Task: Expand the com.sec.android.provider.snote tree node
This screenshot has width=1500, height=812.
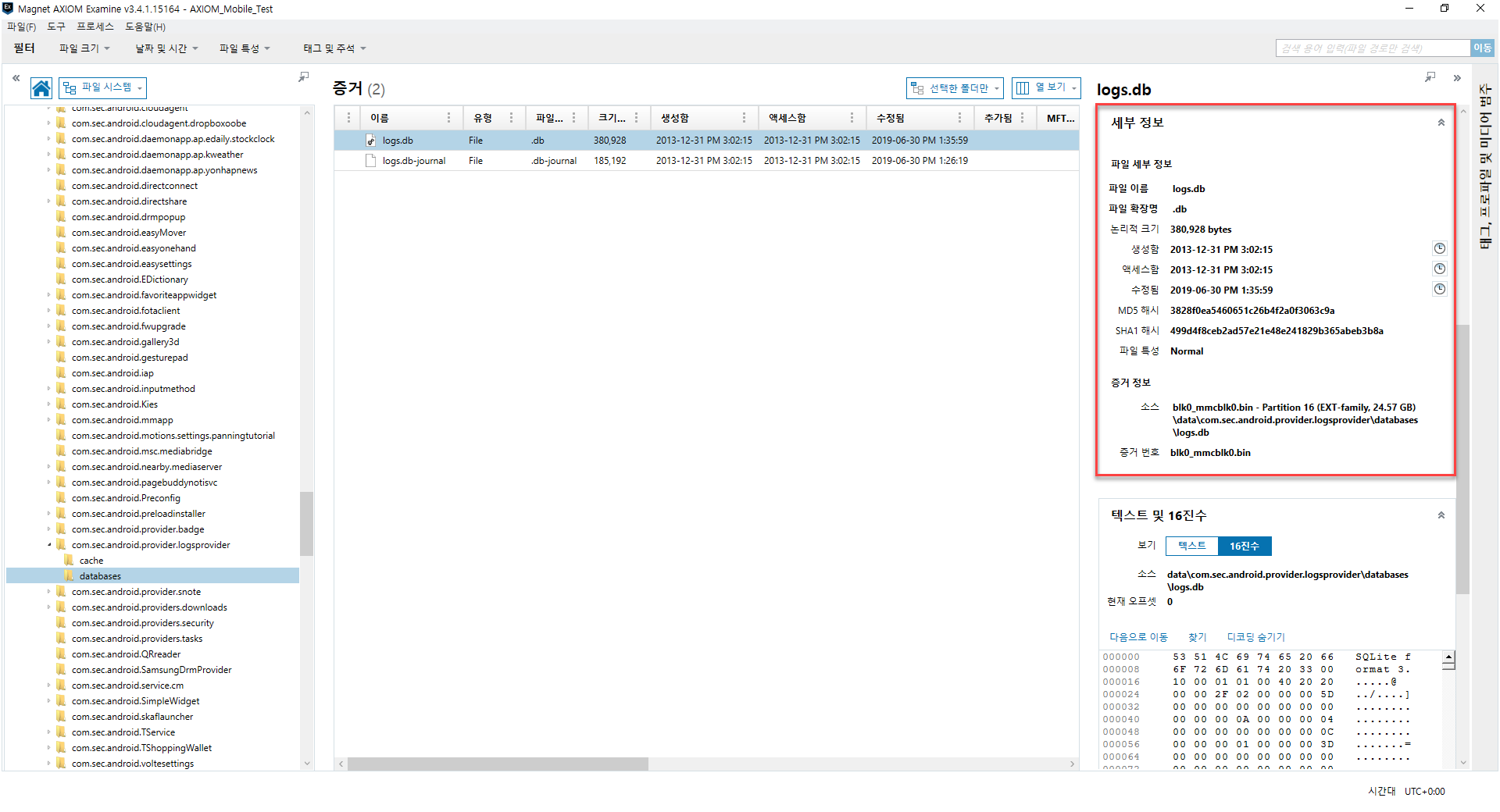Action: (49, 592)
